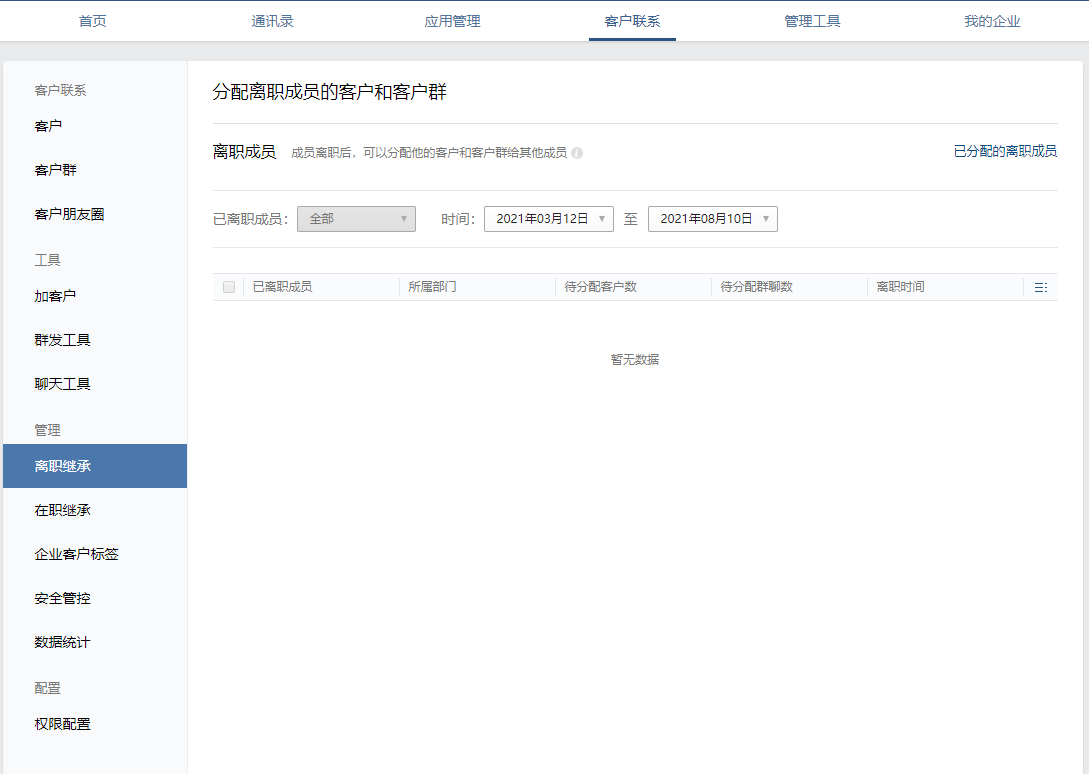Open the column settings icon in table header
The height and width of the screenshot is (774, 1089).
tap(1040, 287)
